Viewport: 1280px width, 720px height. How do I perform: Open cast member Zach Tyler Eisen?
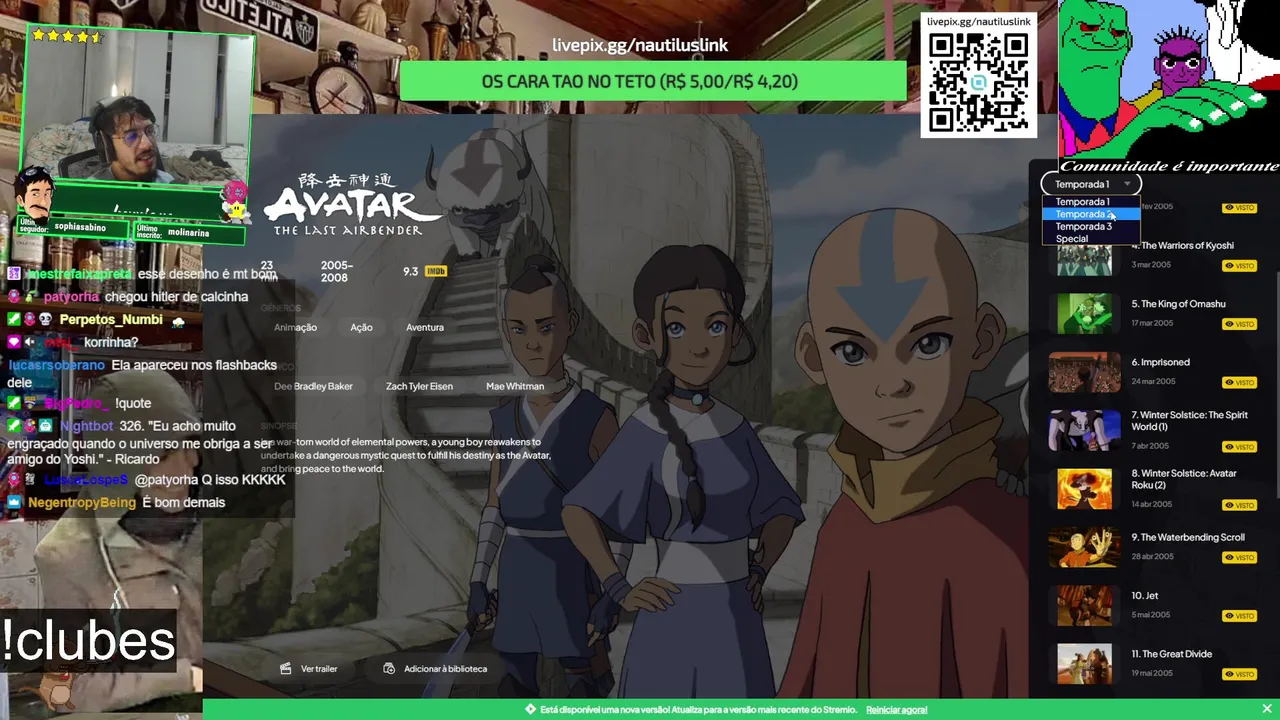click(419, 386)
